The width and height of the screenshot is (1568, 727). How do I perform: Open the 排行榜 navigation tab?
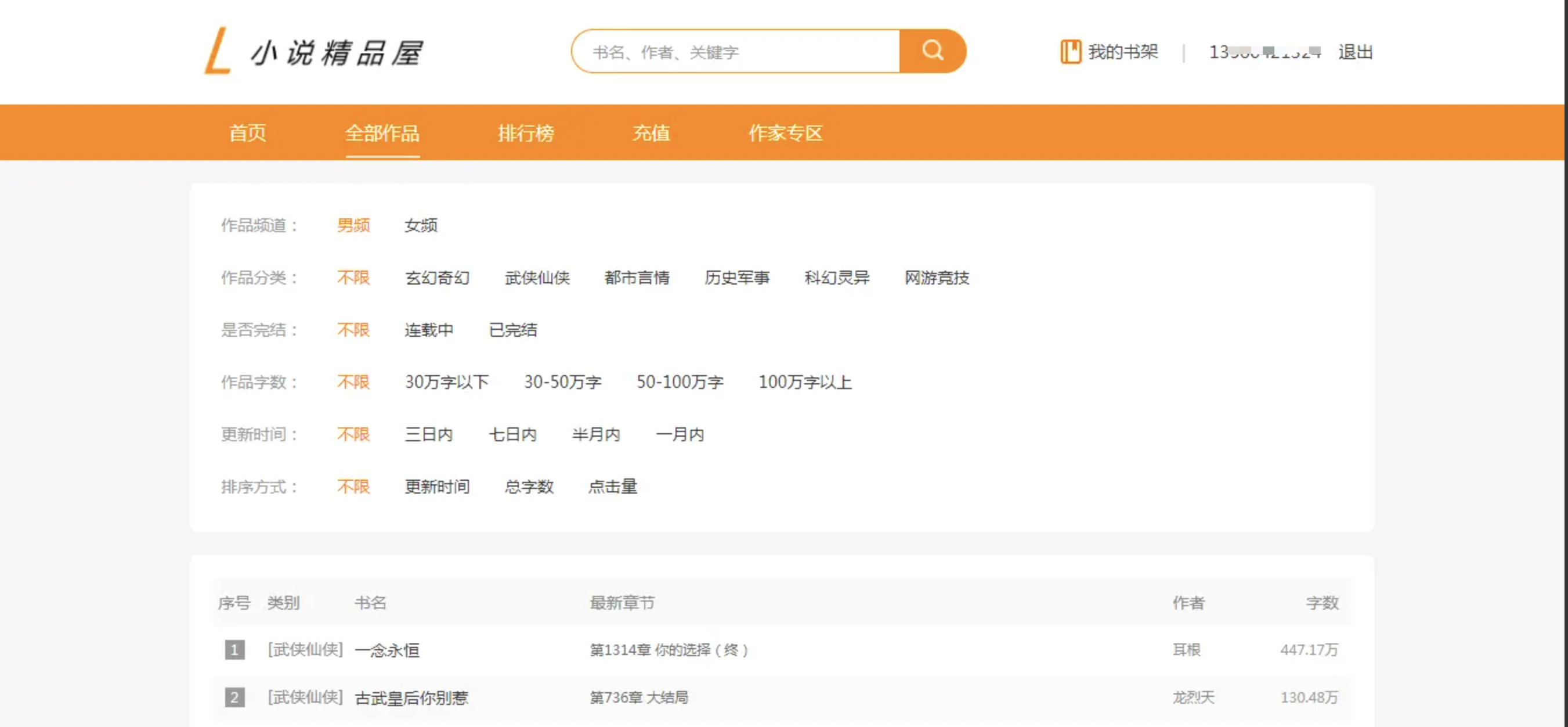pyautogui.click(x=526, y=133)
